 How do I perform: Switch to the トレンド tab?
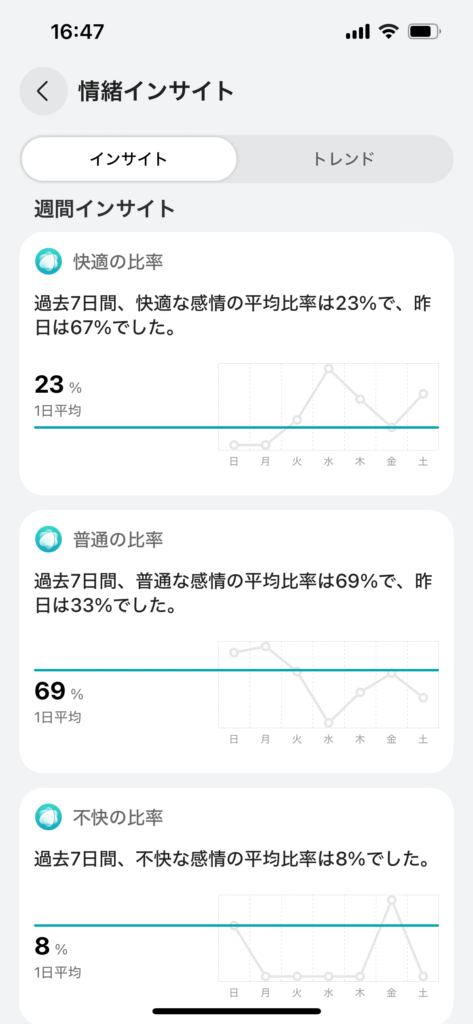pos(344,159)
